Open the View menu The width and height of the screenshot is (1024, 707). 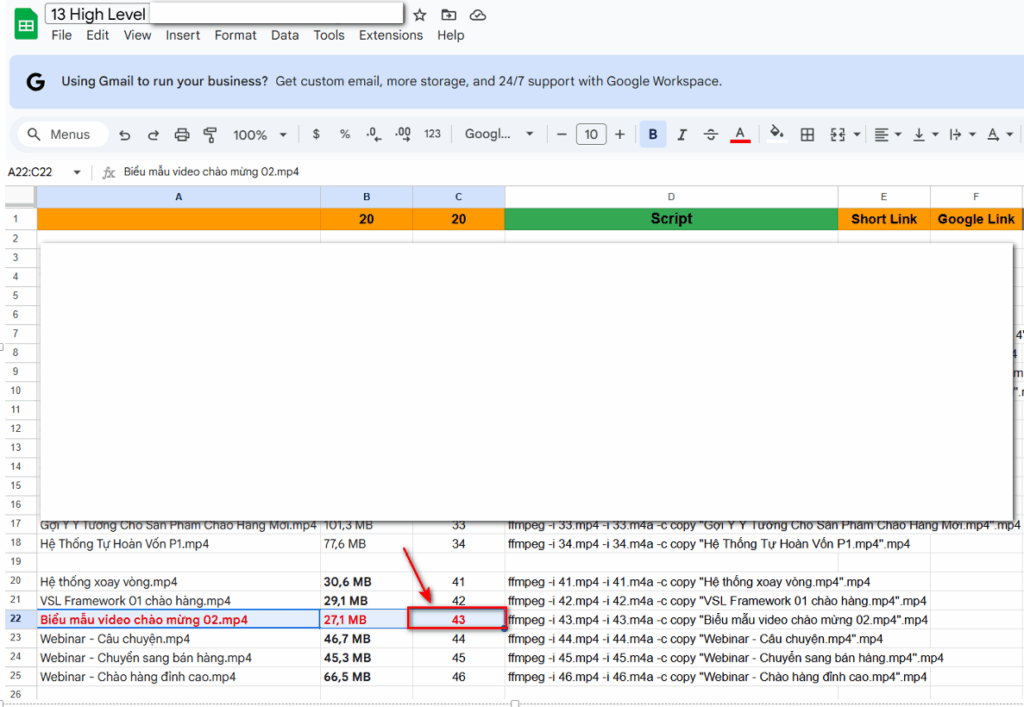(137, 35)
